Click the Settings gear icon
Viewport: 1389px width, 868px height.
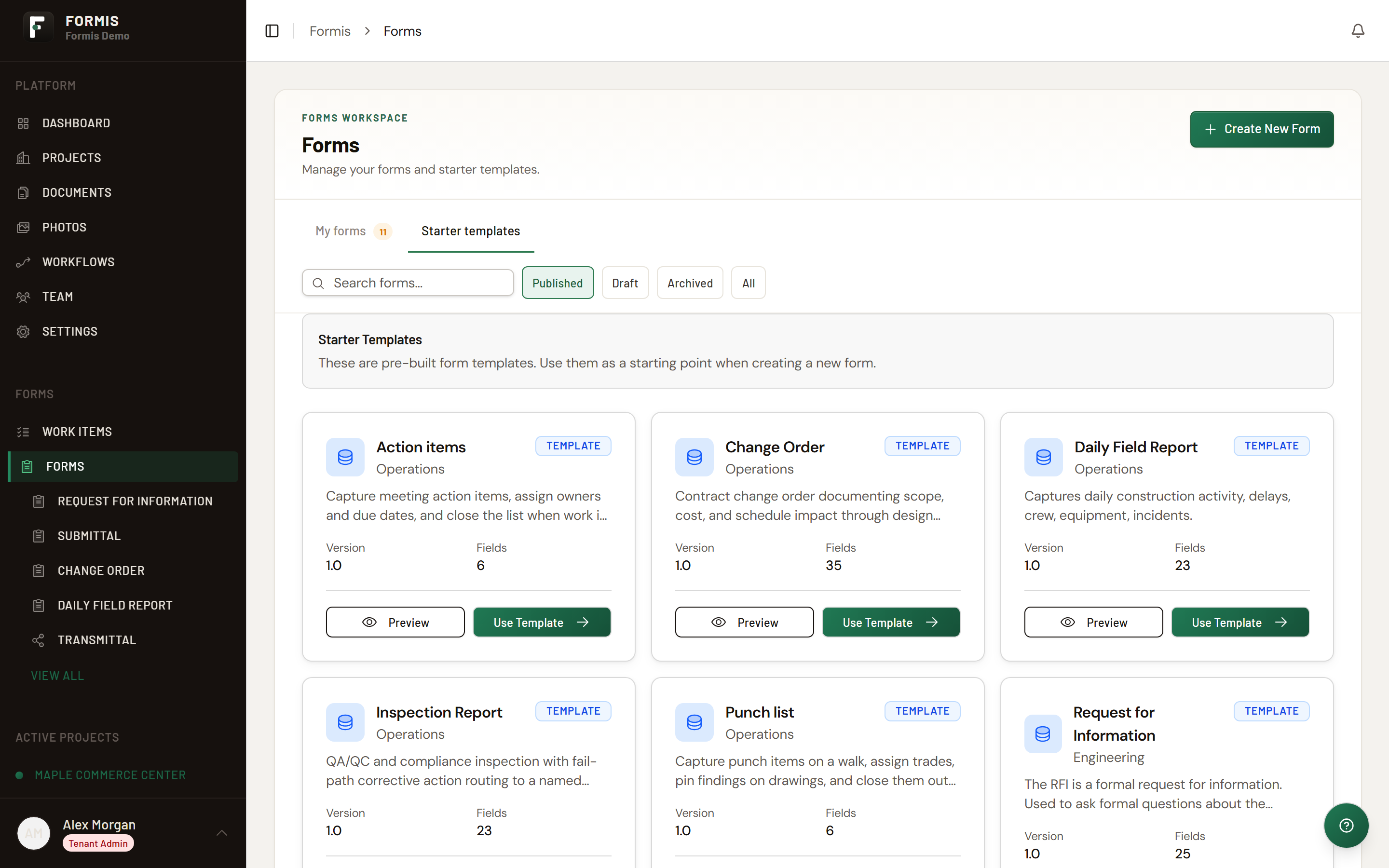click(23, 332)
